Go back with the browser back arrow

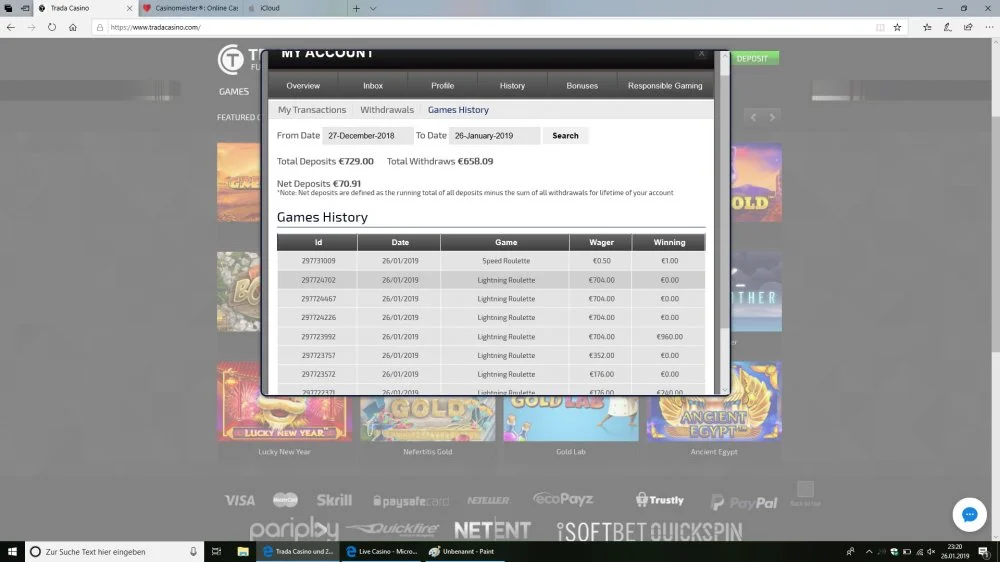[11, 27]
